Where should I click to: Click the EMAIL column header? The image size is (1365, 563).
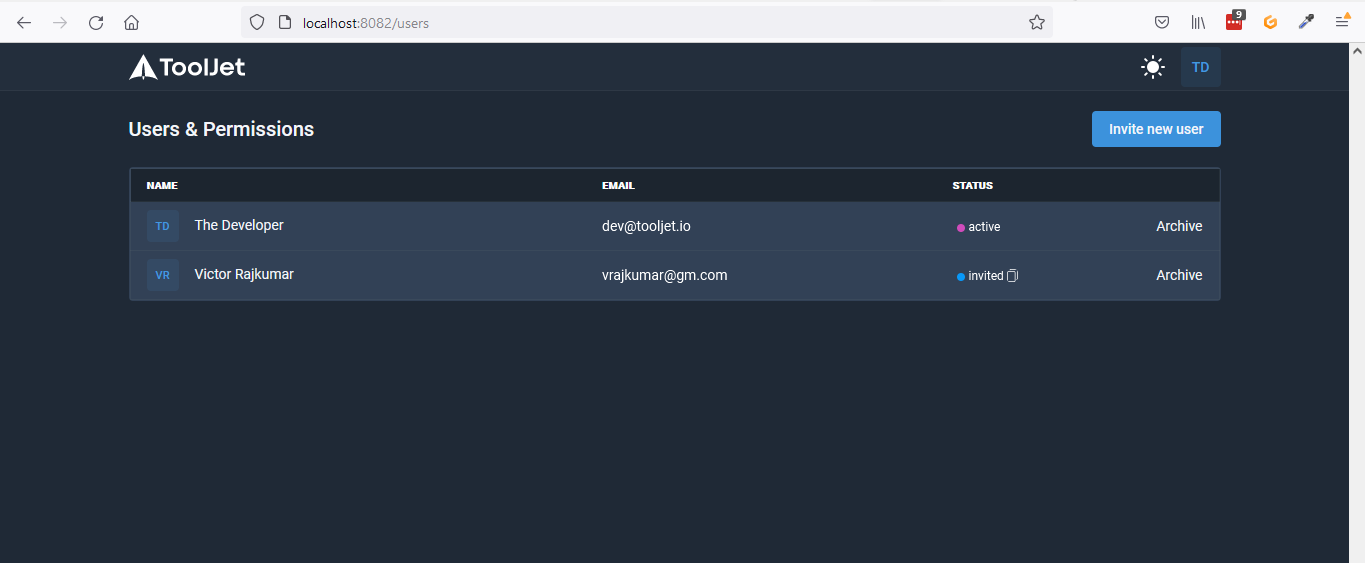618,186
